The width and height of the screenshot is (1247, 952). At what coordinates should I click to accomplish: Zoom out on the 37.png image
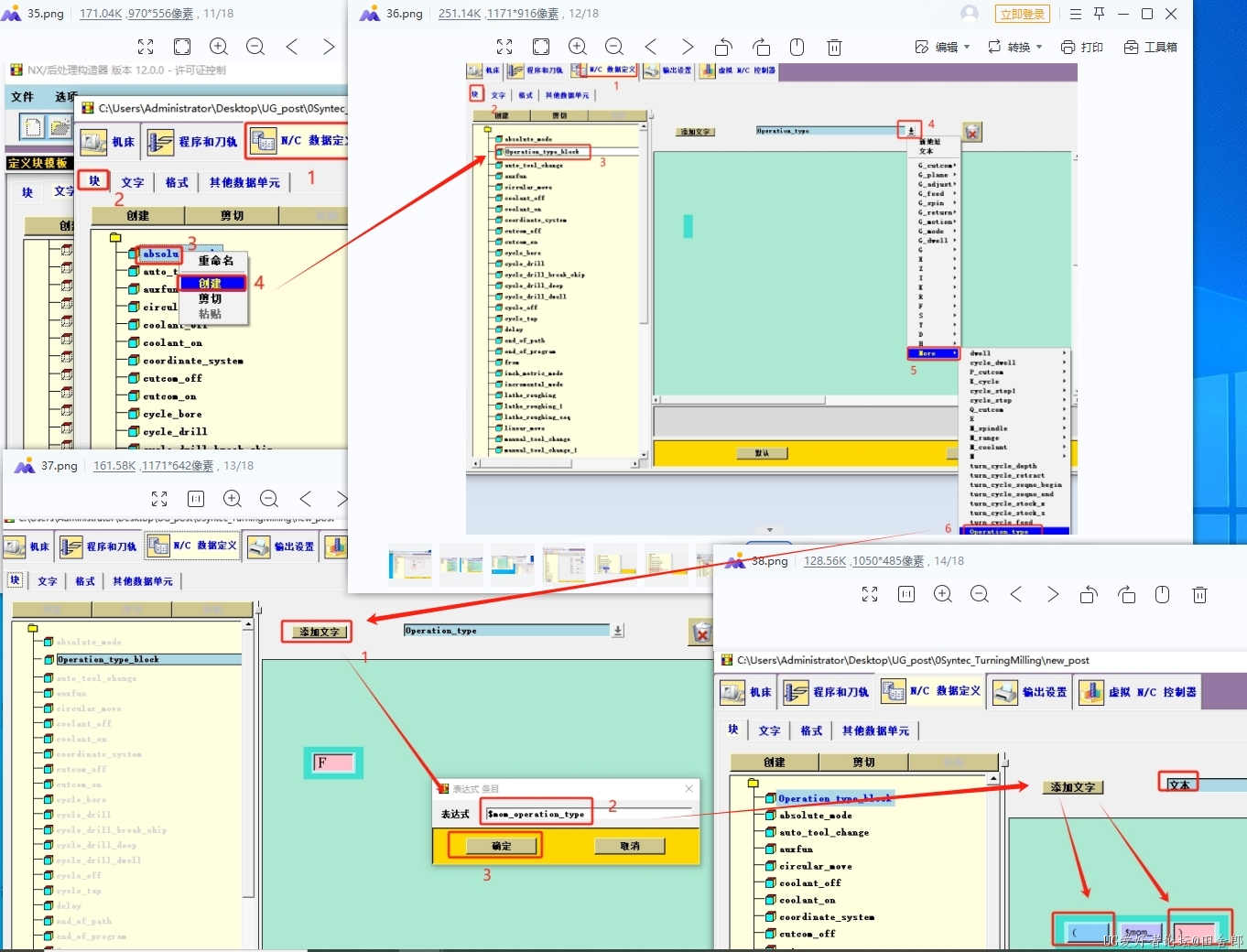coord(269,499)
